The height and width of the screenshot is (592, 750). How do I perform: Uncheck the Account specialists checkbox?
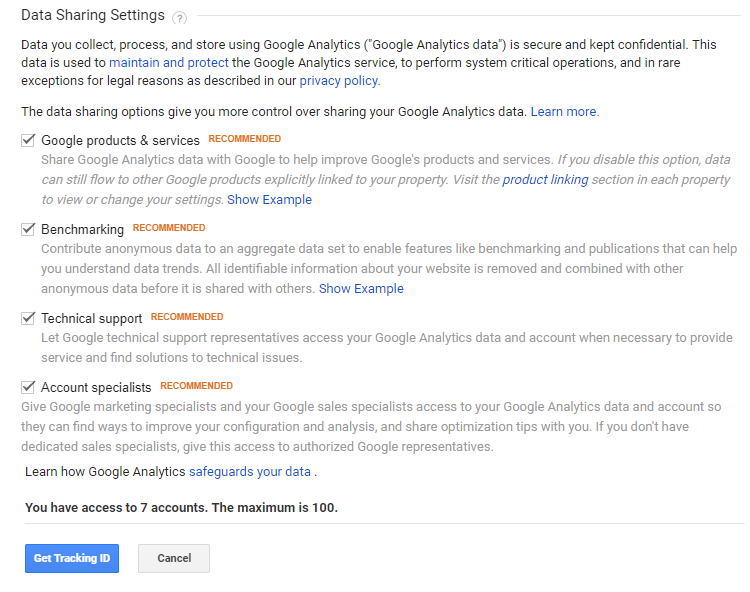[x=28, y=386]
